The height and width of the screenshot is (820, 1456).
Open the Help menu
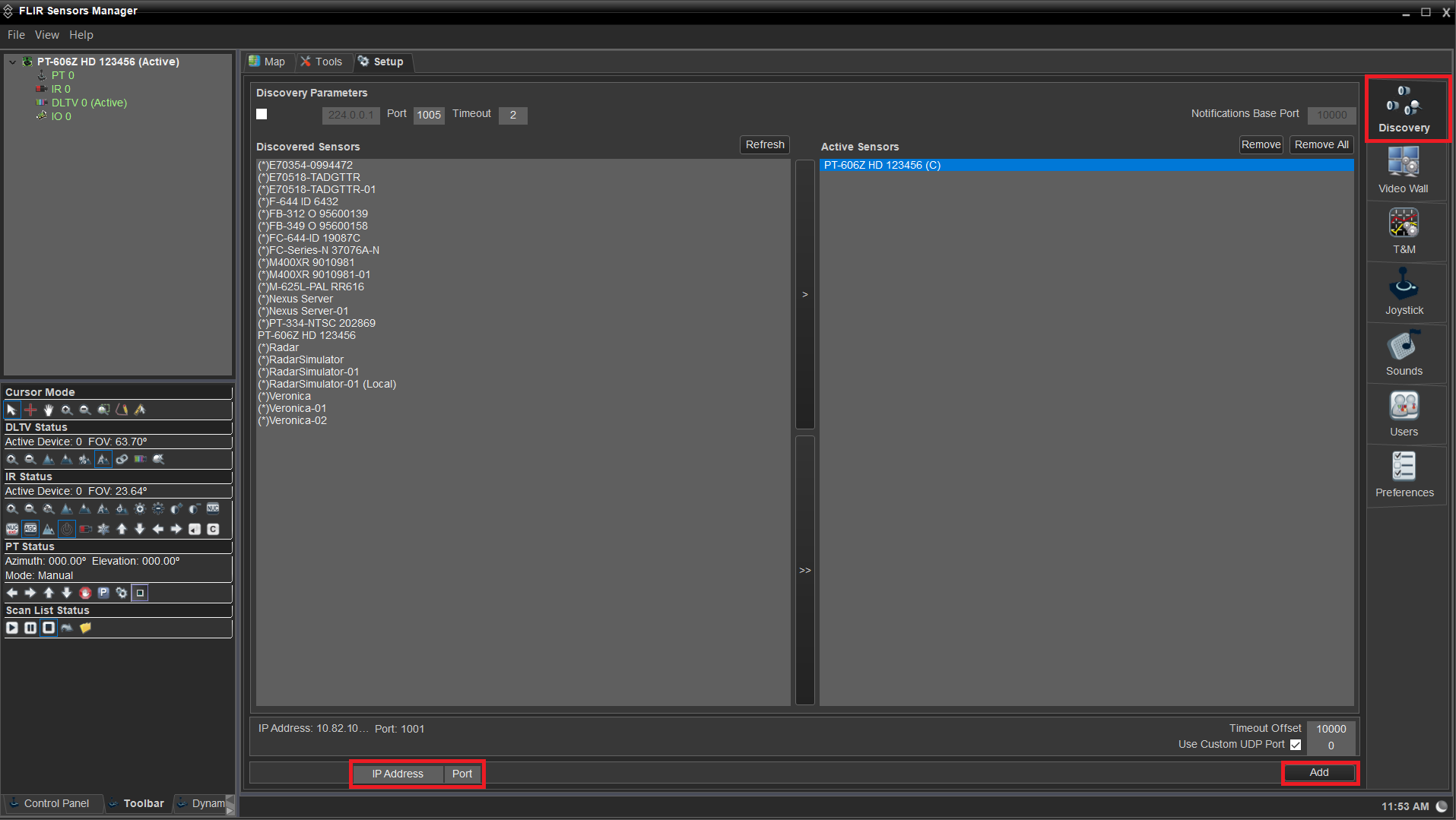[x=81, y=35]
